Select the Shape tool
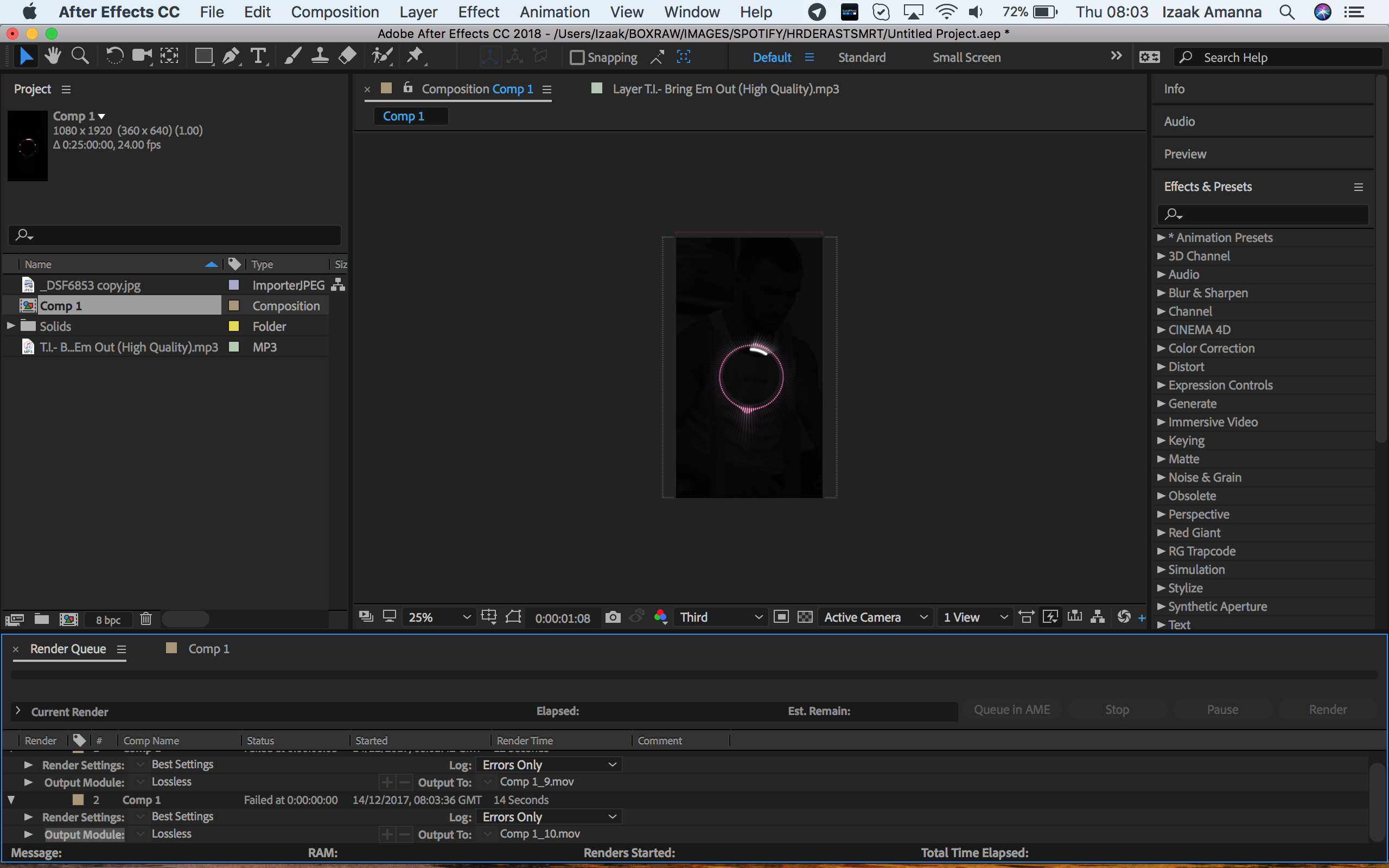The image size is (1389, 868). (x=203, y=56)
